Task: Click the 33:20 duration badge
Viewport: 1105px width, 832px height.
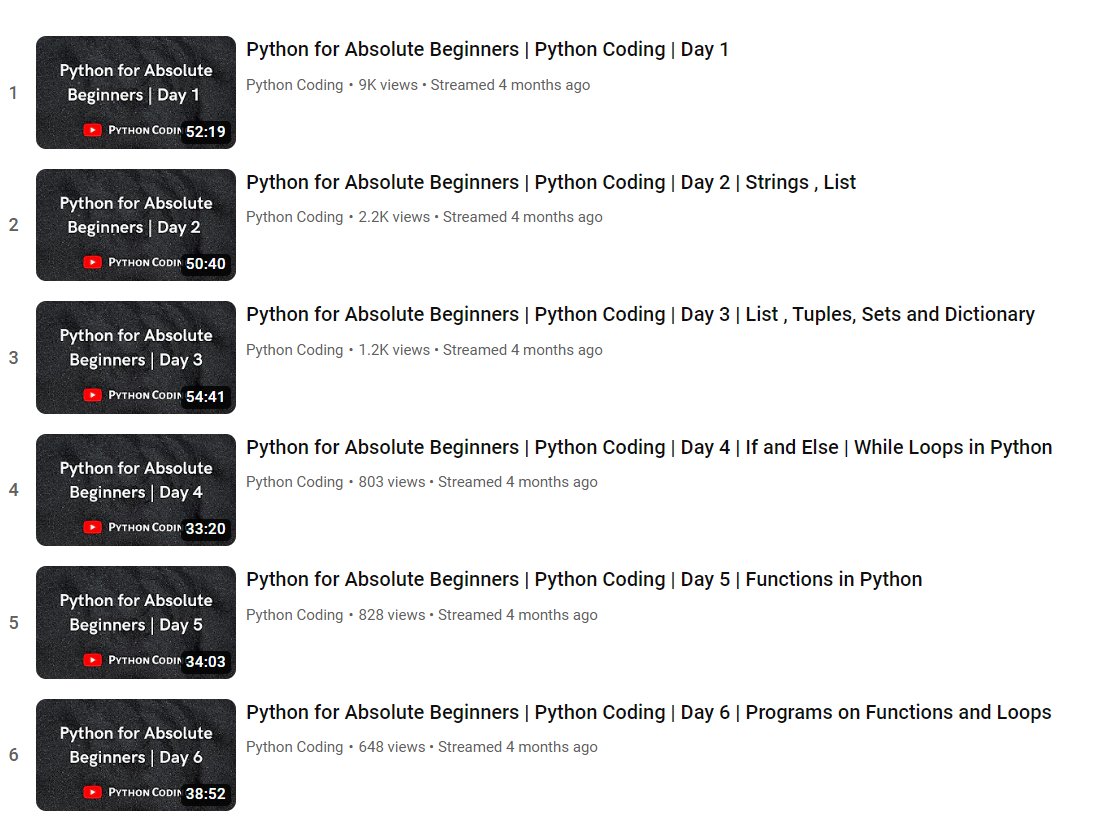Action: (x=206, y=529)
